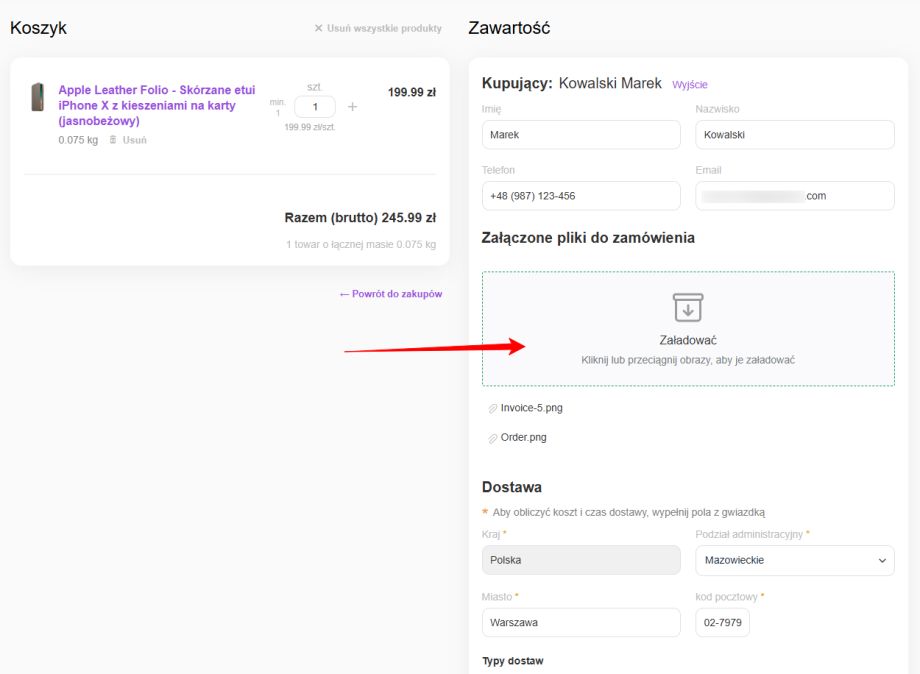The image size is (920, 674).
Task: Click the paperclip icon beside Order.png
Action: point(492,438)
